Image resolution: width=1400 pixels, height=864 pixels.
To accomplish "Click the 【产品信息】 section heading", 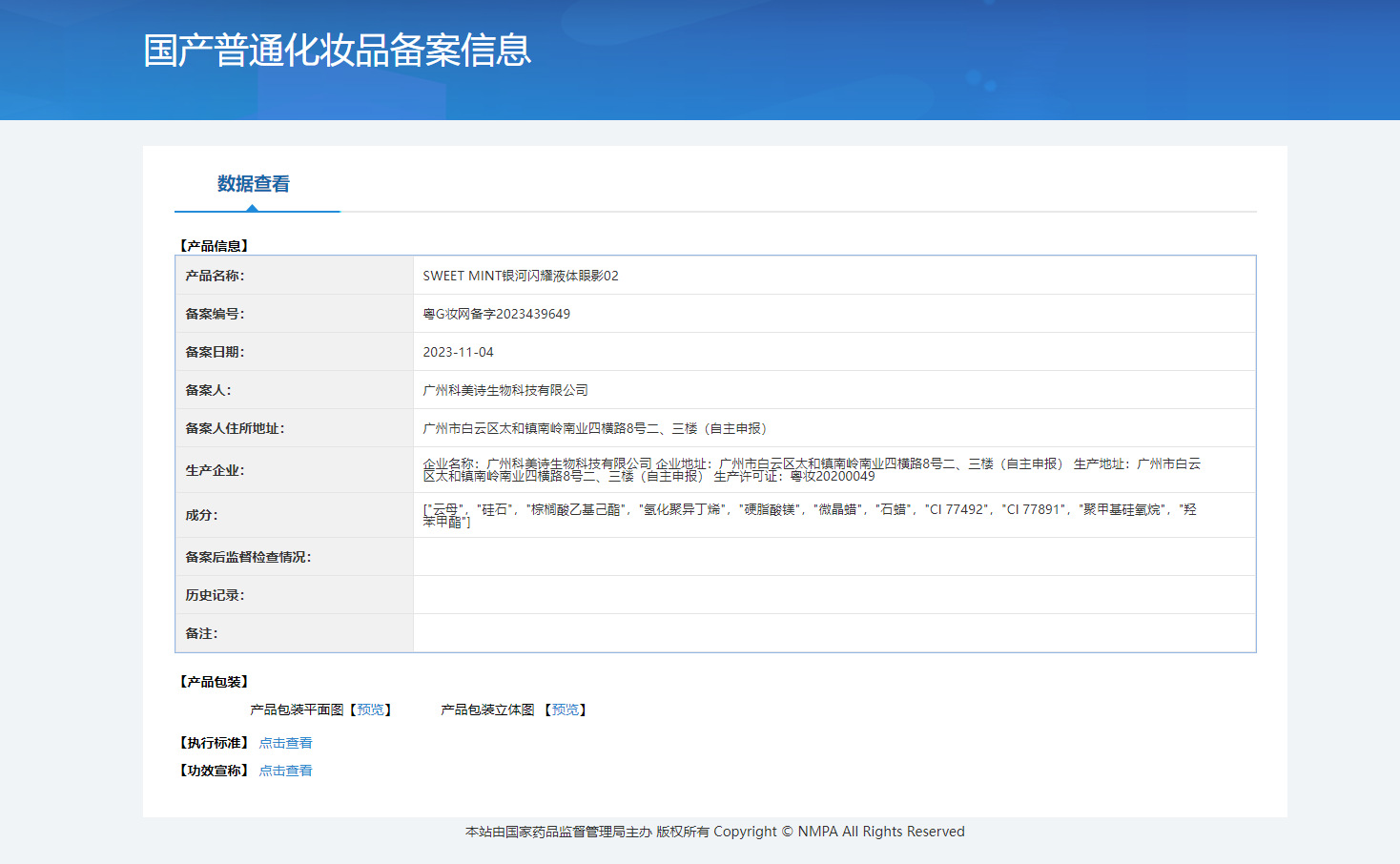I will click(214, 246).
